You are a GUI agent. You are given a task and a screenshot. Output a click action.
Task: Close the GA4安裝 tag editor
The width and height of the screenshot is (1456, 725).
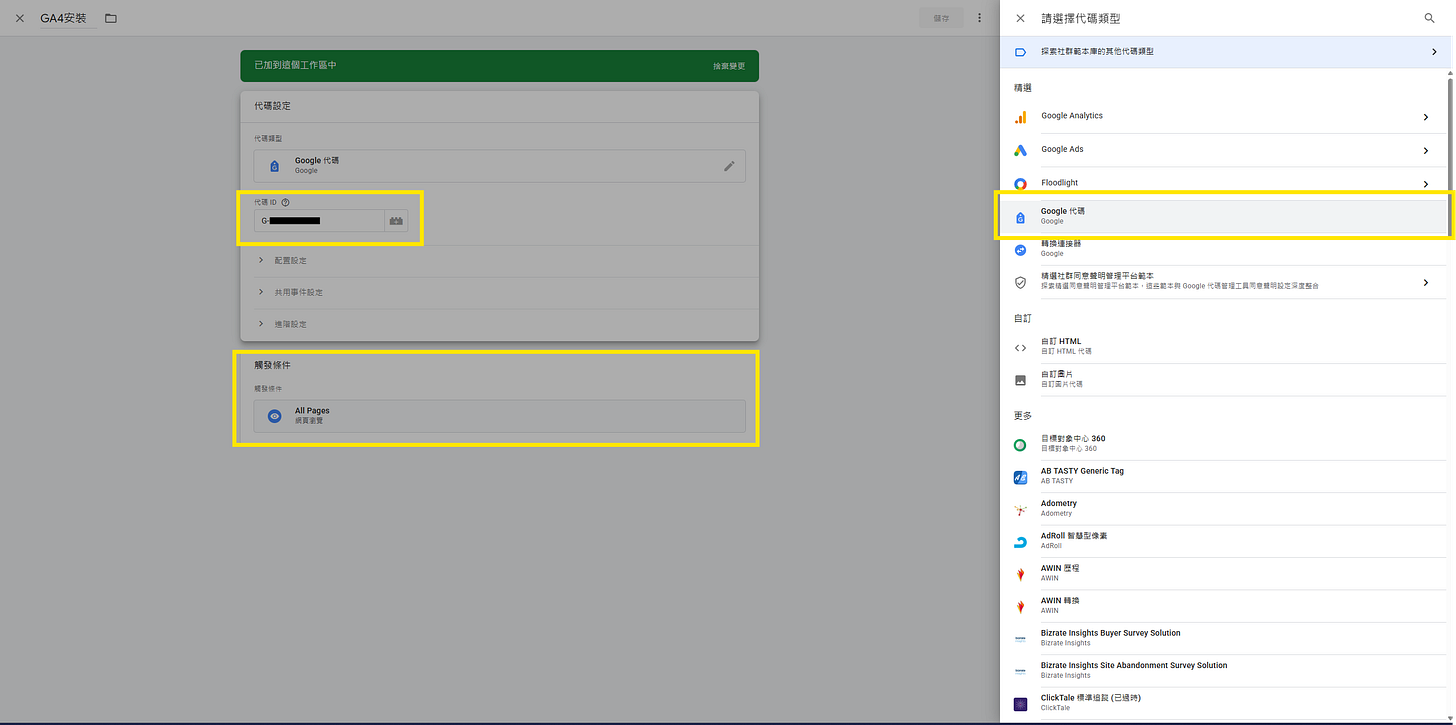coord(20,18)
